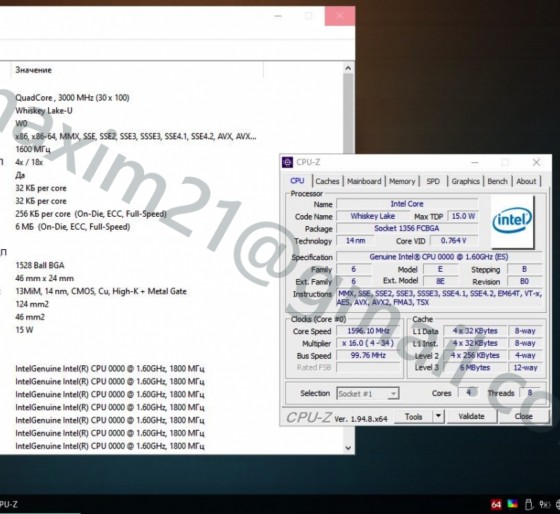560x514 pixels.
Task: Click the scrollbar down arrow in background window
Action: pos(348,448)
